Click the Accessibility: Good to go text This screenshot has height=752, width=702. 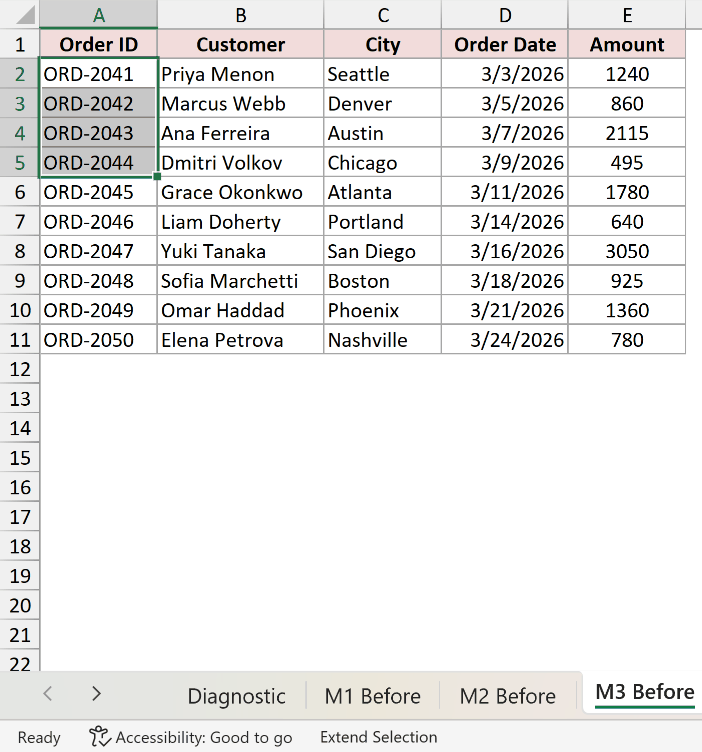204,737
